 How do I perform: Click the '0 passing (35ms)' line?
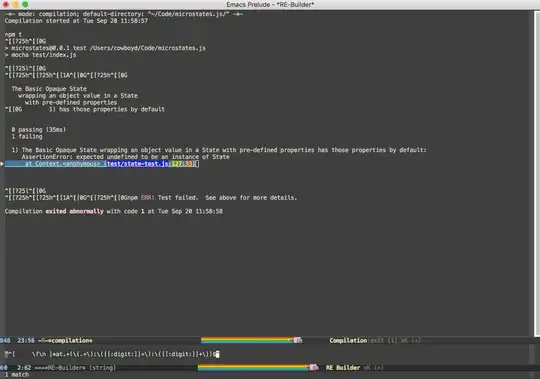[39, 130]
